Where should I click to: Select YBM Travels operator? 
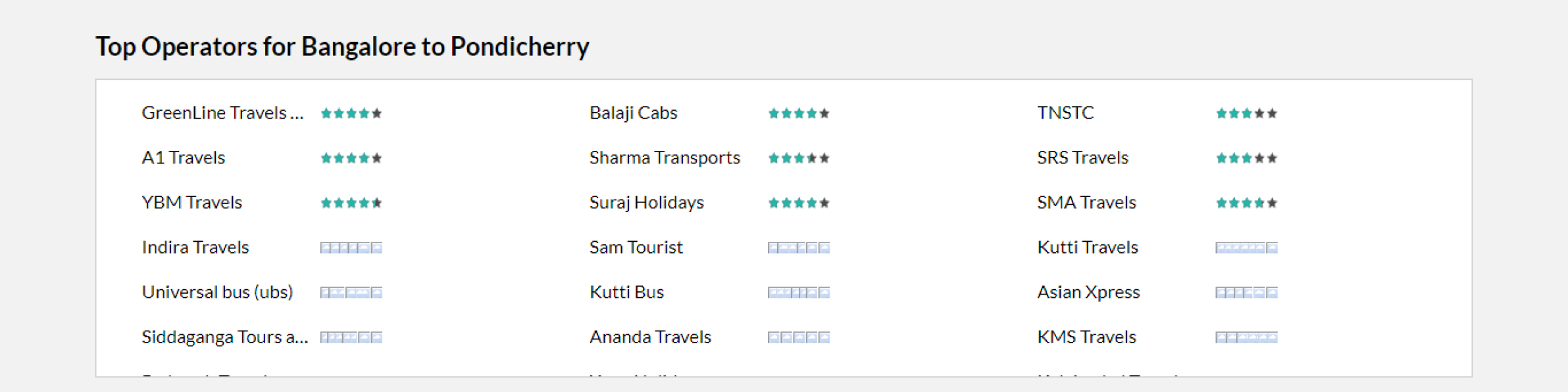pos(192,203)
